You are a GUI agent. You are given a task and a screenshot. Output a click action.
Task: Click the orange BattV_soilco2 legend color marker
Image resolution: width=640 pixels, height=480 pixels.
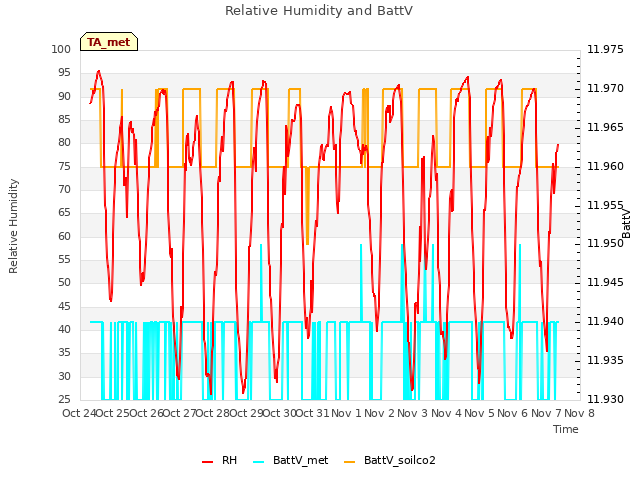pos(349,462)
